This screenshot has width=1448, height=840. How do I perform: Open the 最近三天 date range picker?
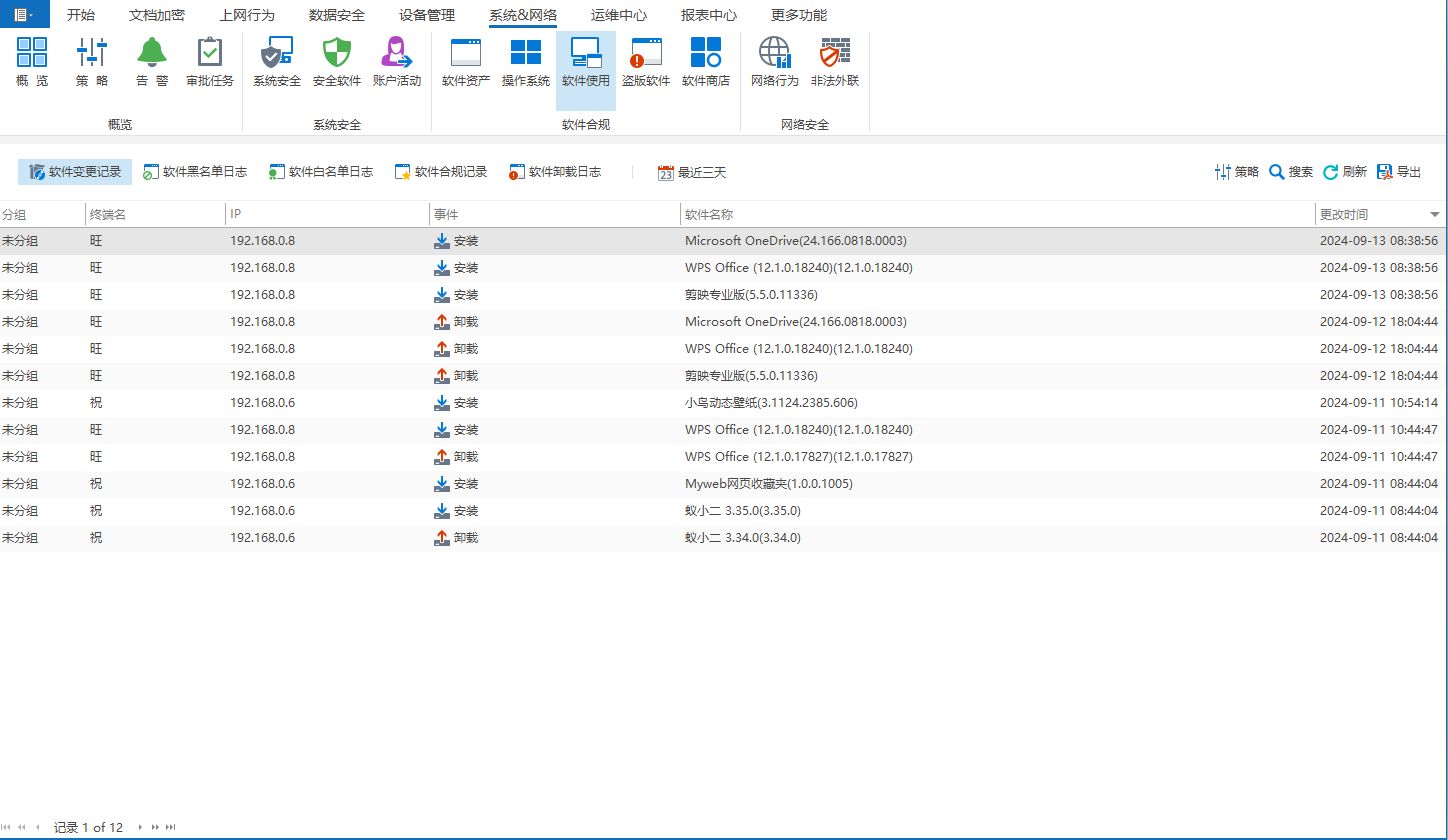coord(692,172)
